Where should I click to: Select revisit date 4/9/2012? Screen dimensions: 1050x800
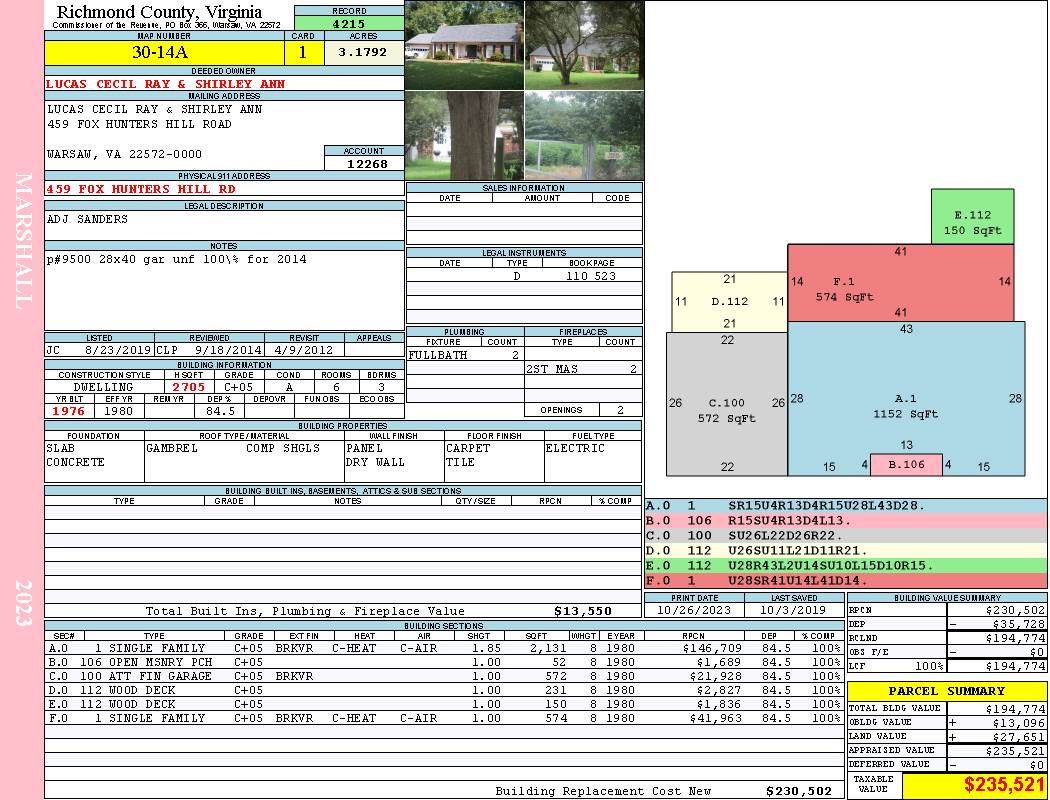click(304, 349)
